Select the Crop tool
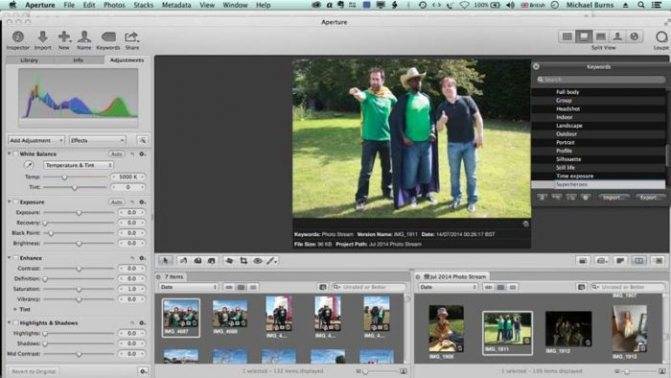This screenshot has width=671, height=378. [x=243, y=261]
